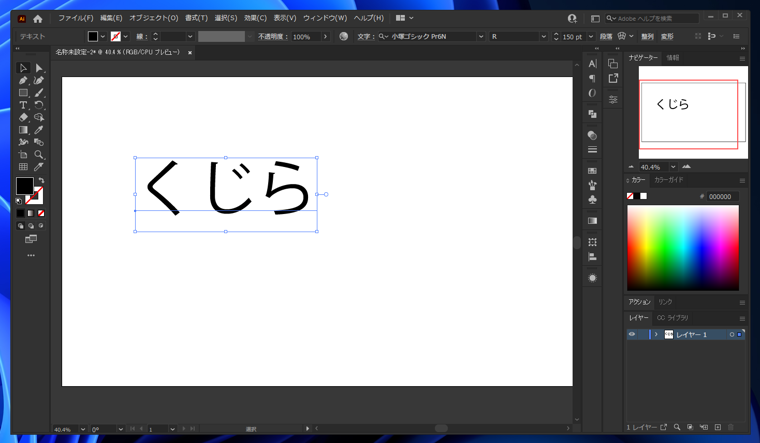The width and height of the screenshot is (760, 443).
Task: Expand レイヤー 1 chevron
Action: tap(656, 334)
